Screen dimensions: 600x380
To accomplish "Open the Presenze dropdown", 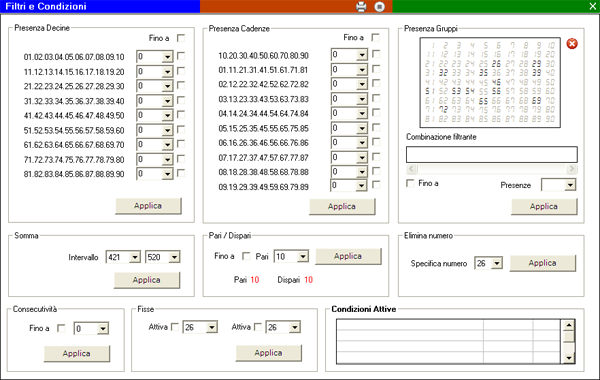I will point(570,185).
